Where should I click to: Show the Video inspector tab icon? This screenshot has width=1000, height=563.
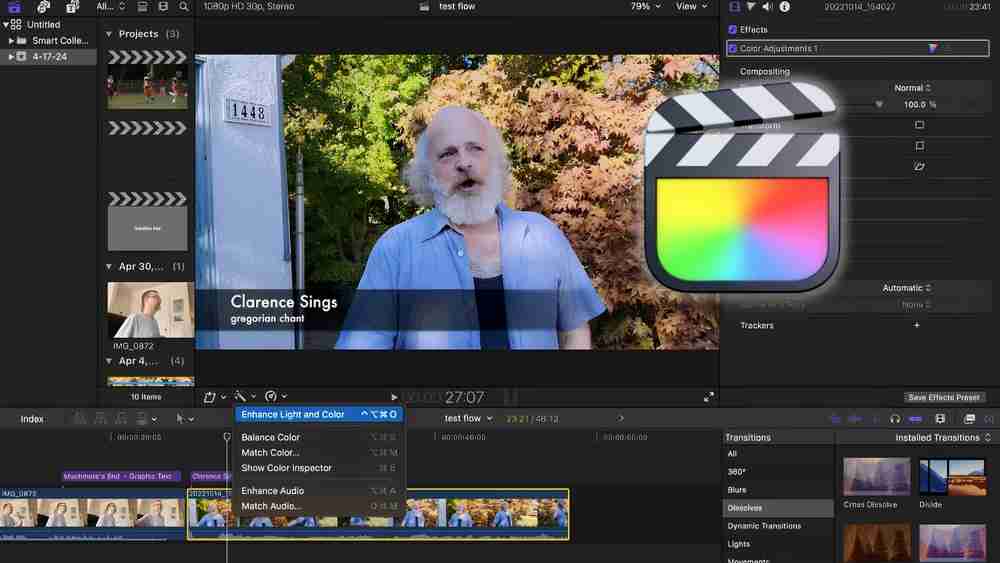click(735, 6)
